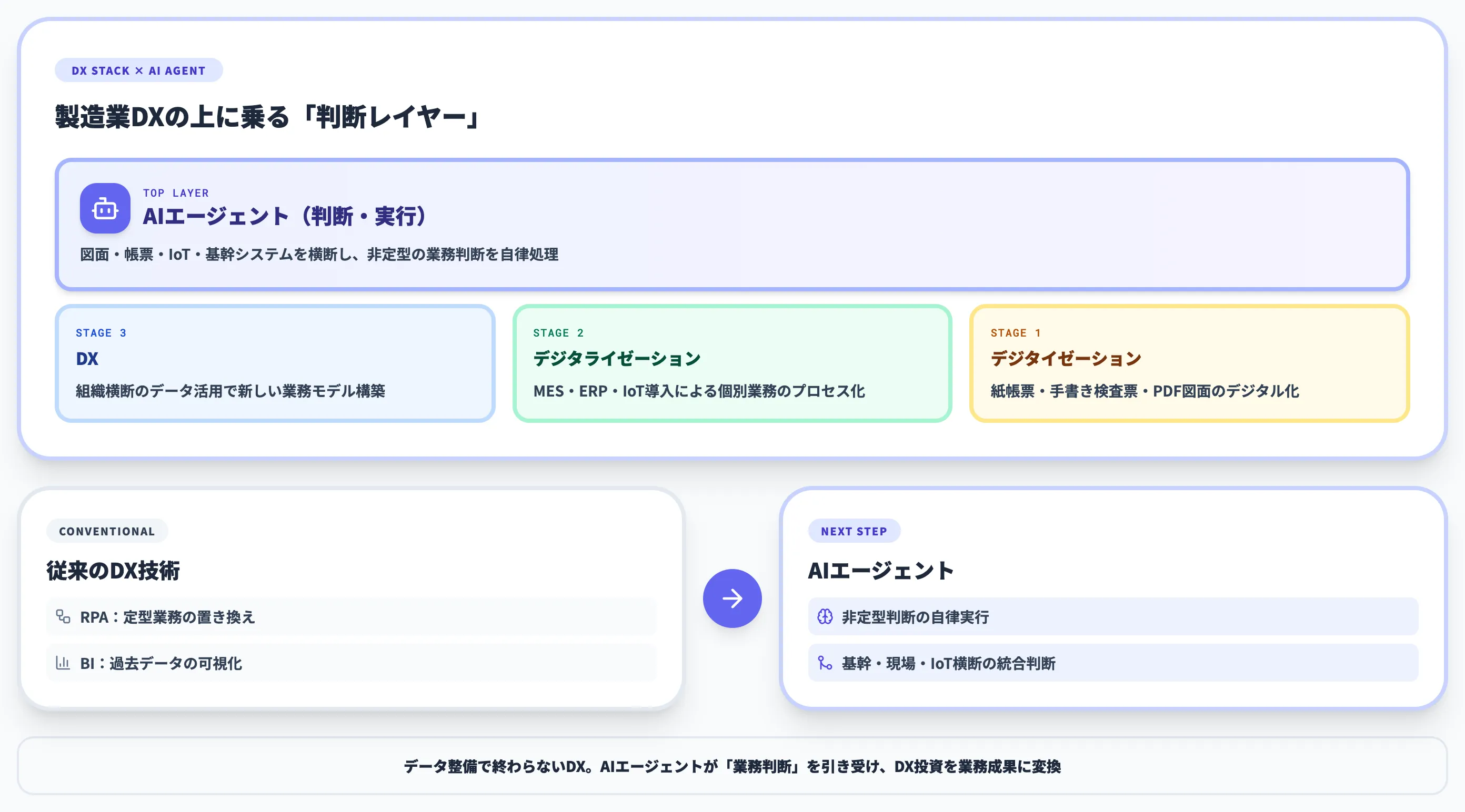Click the circular arrow between the two cards
The image size is (1465, 812).
click(732, 598)
